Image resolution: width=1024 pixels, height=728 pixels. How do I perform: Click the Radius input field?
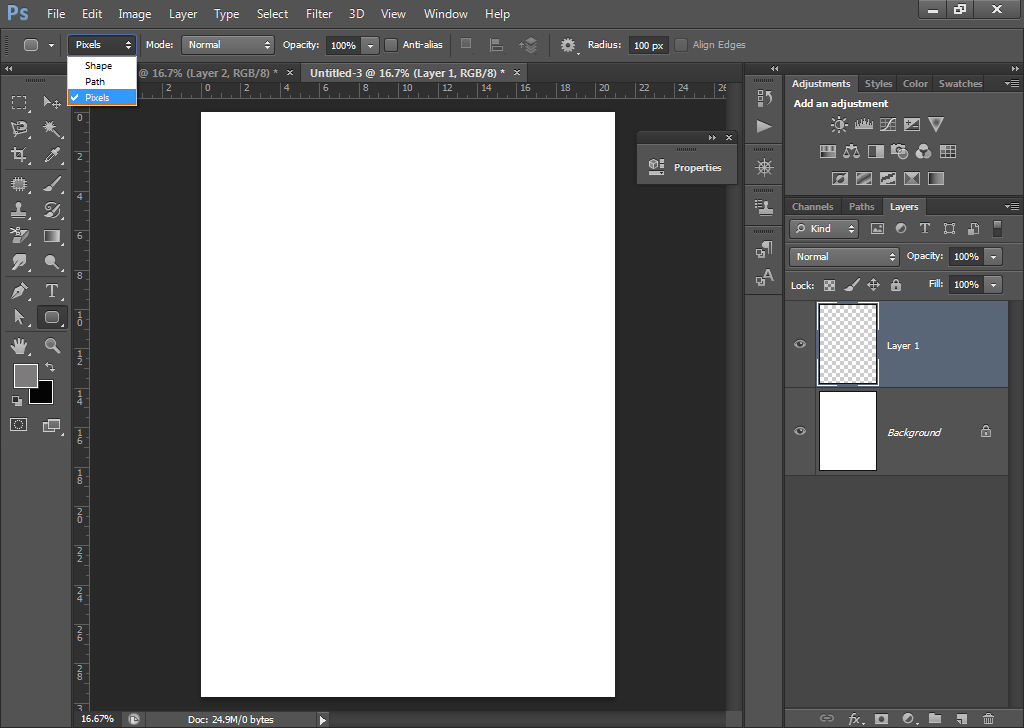(x=648, y=45)
